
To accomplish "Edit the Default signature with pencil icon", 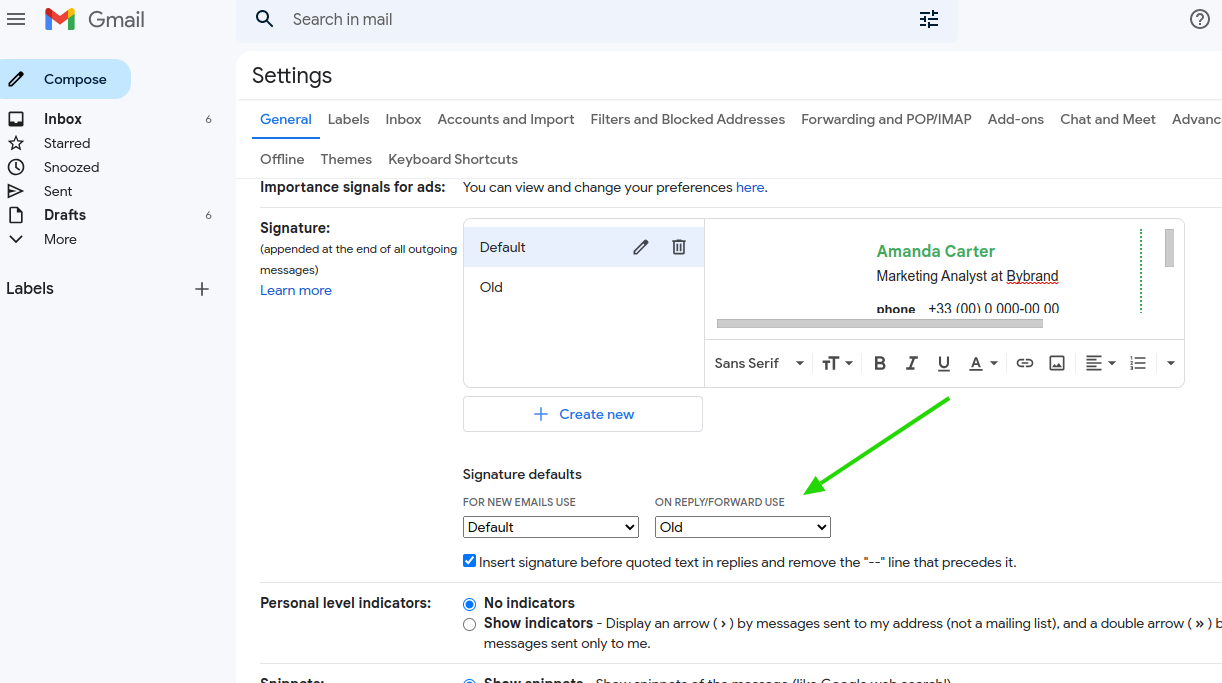I will (640, 246).
